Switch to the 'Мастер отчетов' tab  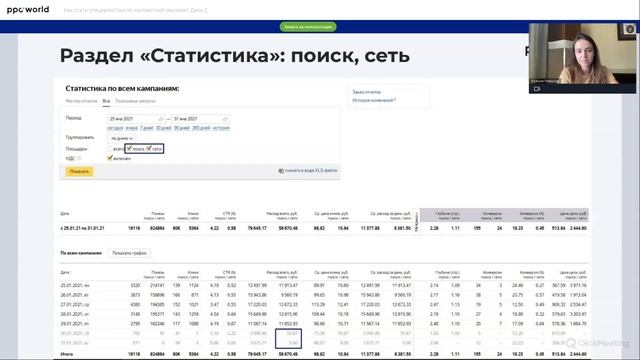point(81,101)
